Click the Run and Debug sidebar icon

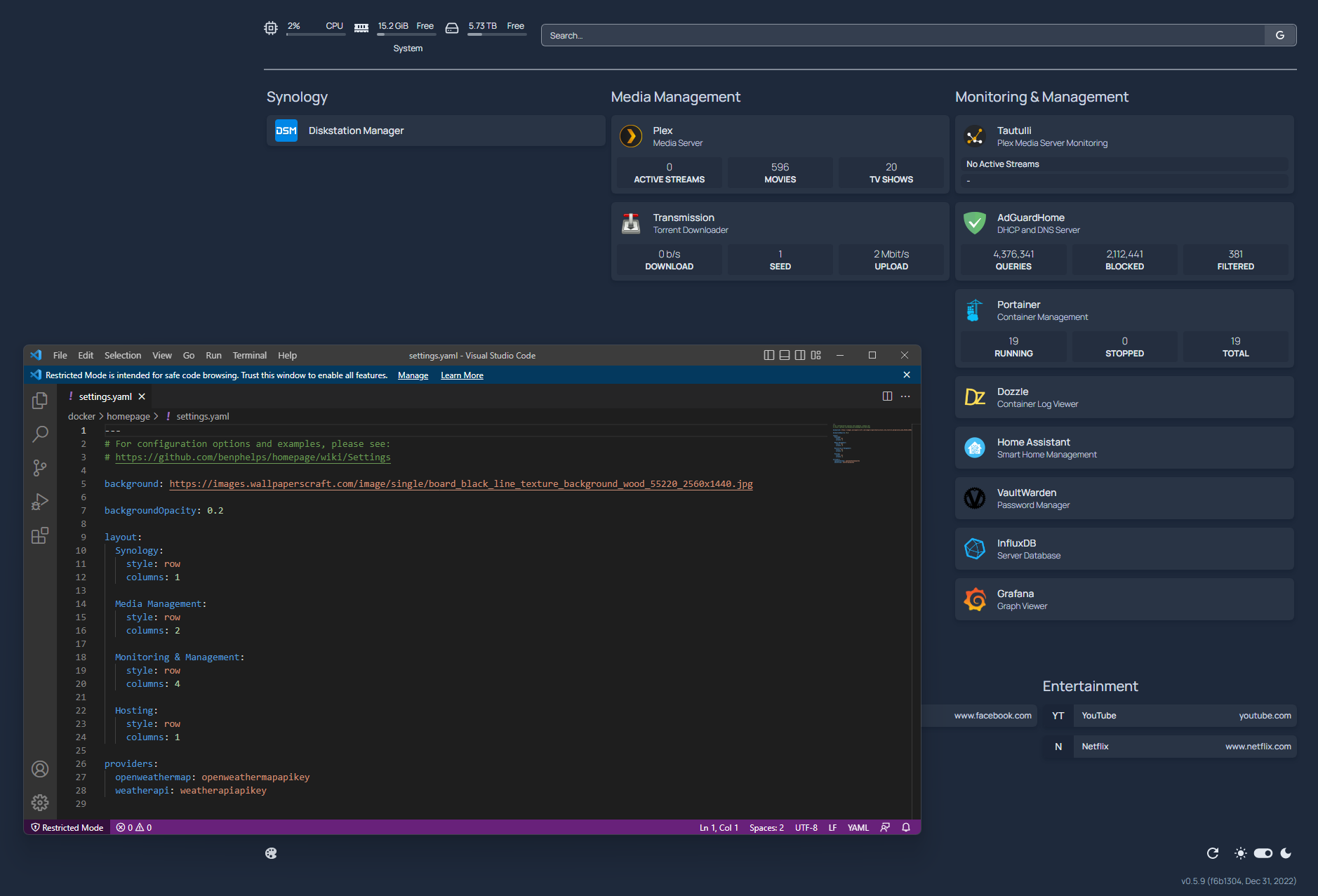(40, 502)
